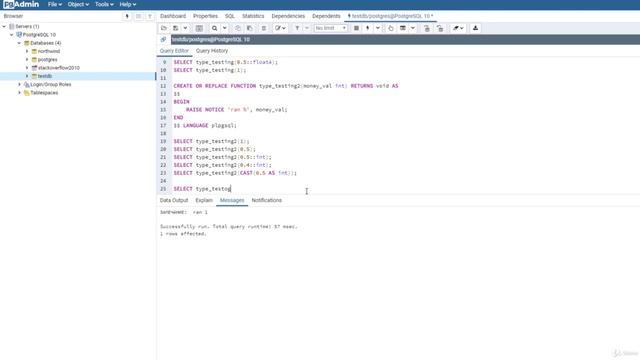Click the pgAdmin logo
This screenshot has width=640, height=360.
21,4
